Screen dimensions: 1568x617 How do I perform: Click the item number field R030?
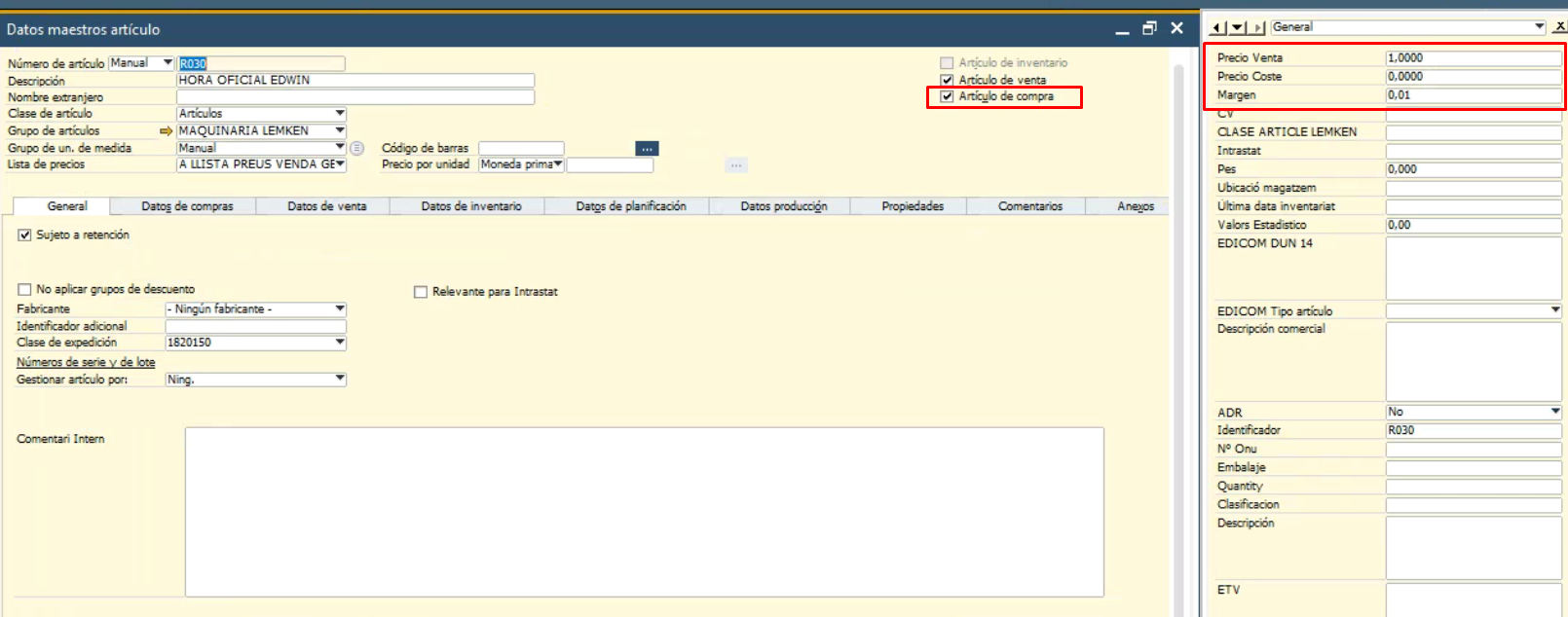coord(261,63)
